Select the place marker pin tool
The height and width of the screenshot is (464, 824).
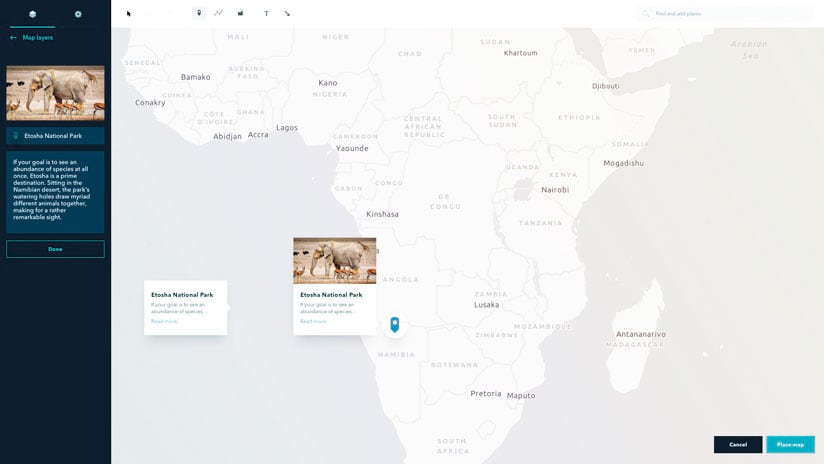pyautogui.click(x=199, y=13)
